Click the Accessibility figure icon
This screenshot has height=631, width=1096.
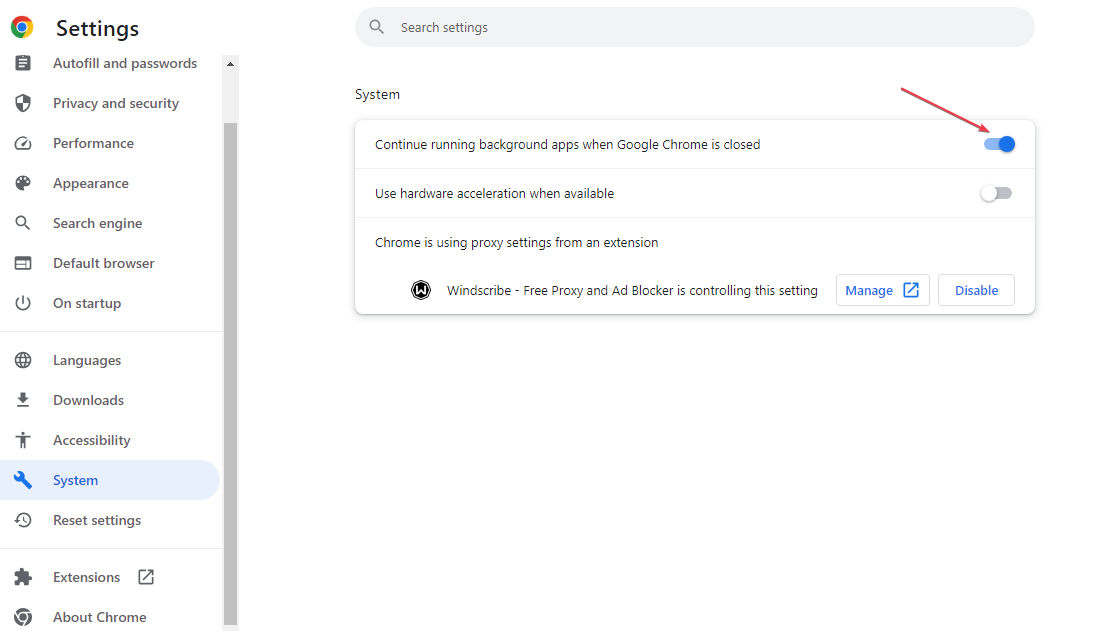coord(23,440)
